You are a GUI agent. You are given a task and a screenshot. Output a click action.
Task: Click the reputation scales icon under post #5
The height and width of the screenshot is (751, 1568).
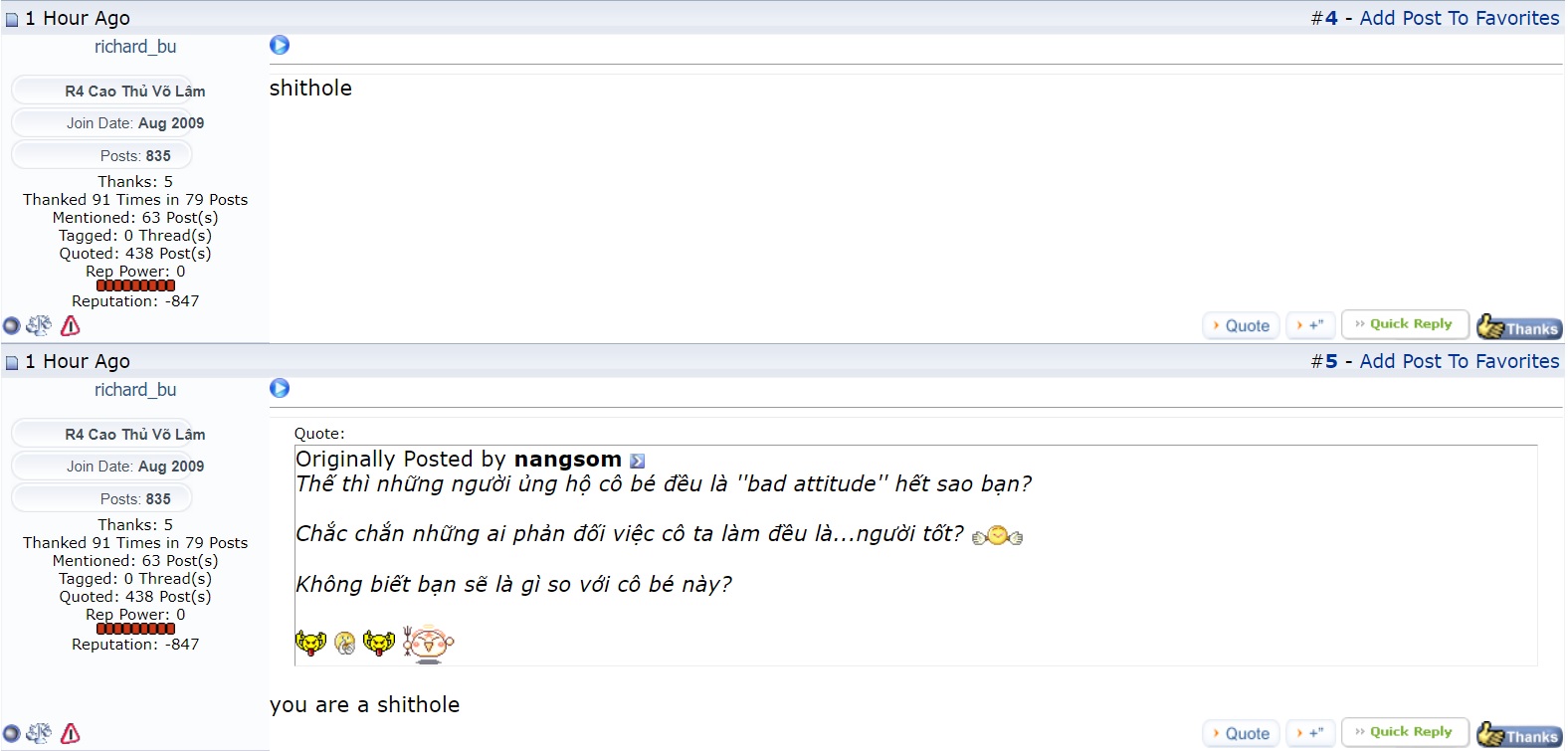click(x=39, y=733)
